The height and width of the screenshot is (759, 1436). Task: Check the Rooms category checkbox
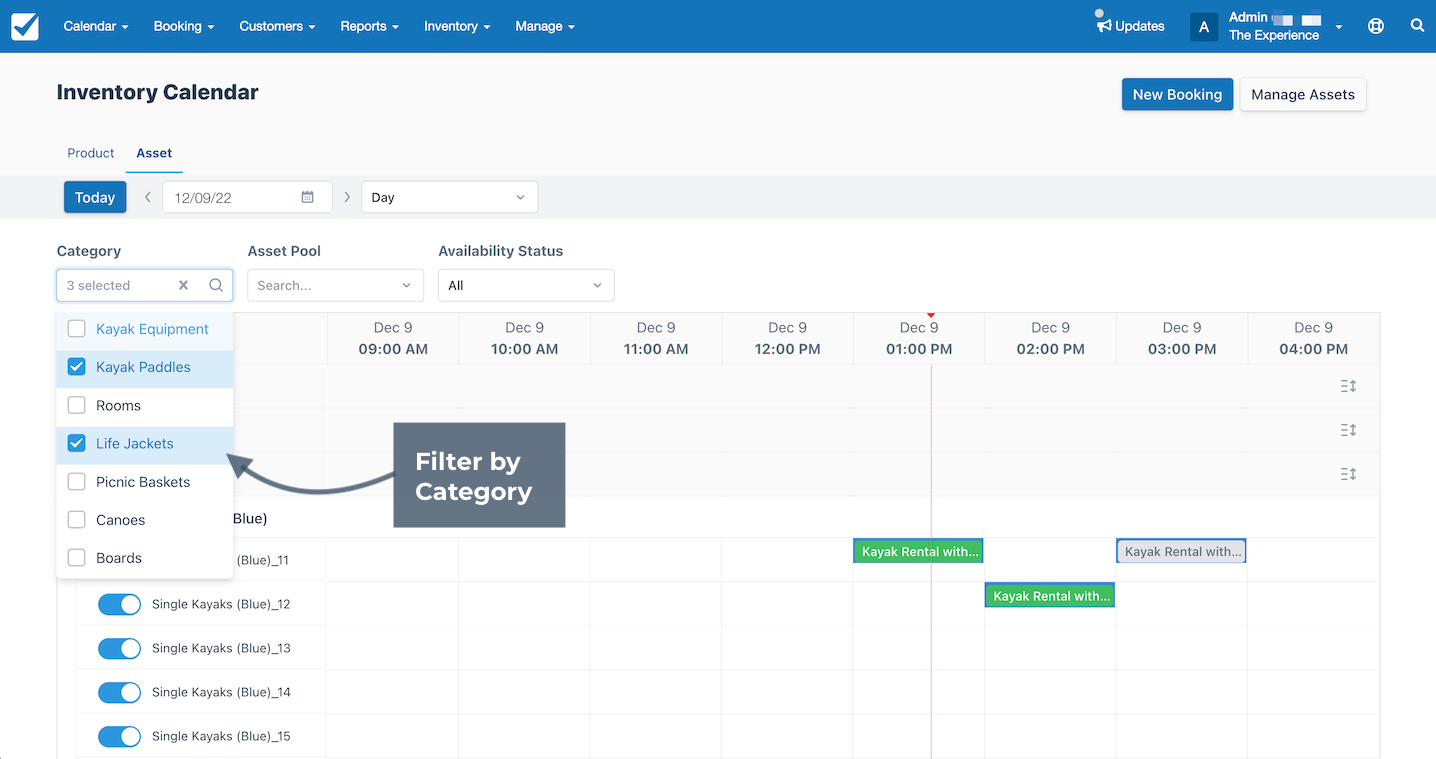point(76,405)
